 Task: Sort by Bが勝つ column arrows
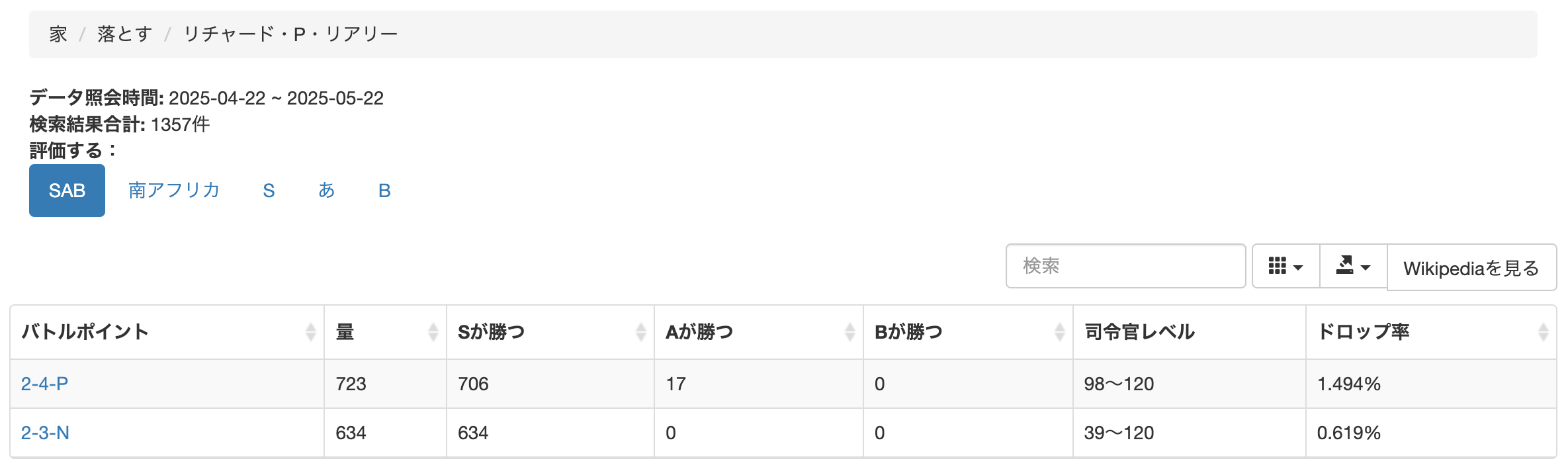click(1059, 331)
